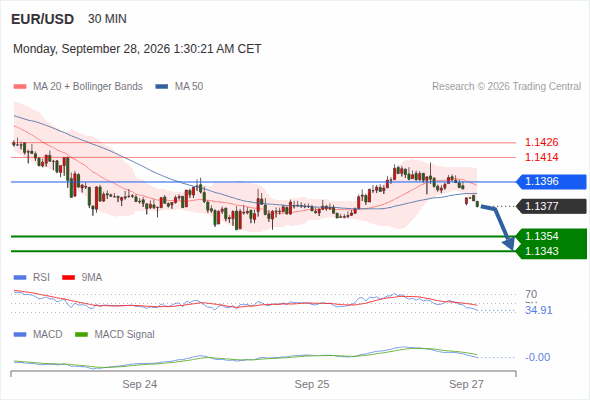The width and height of the screenshot is (590, 400).
Task: Click the RSI blue legend marker
Action: 20,278
